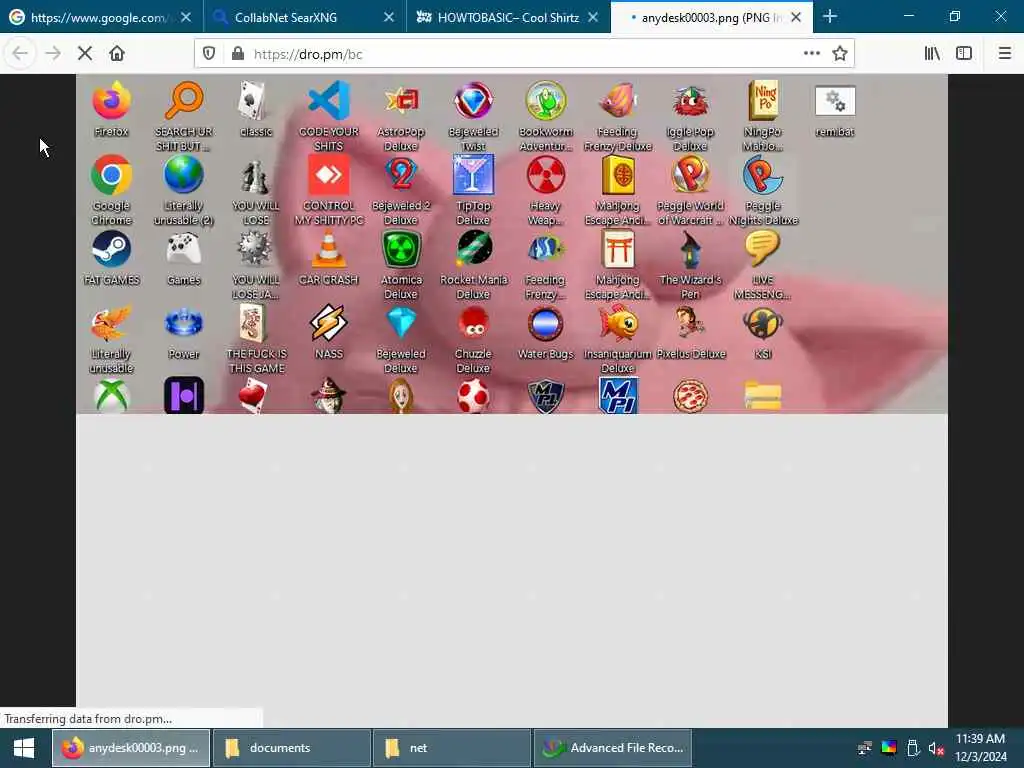Screen dimensions: 1024x768
Task: Open the Windows Start menu
Action: coord(24,748)
